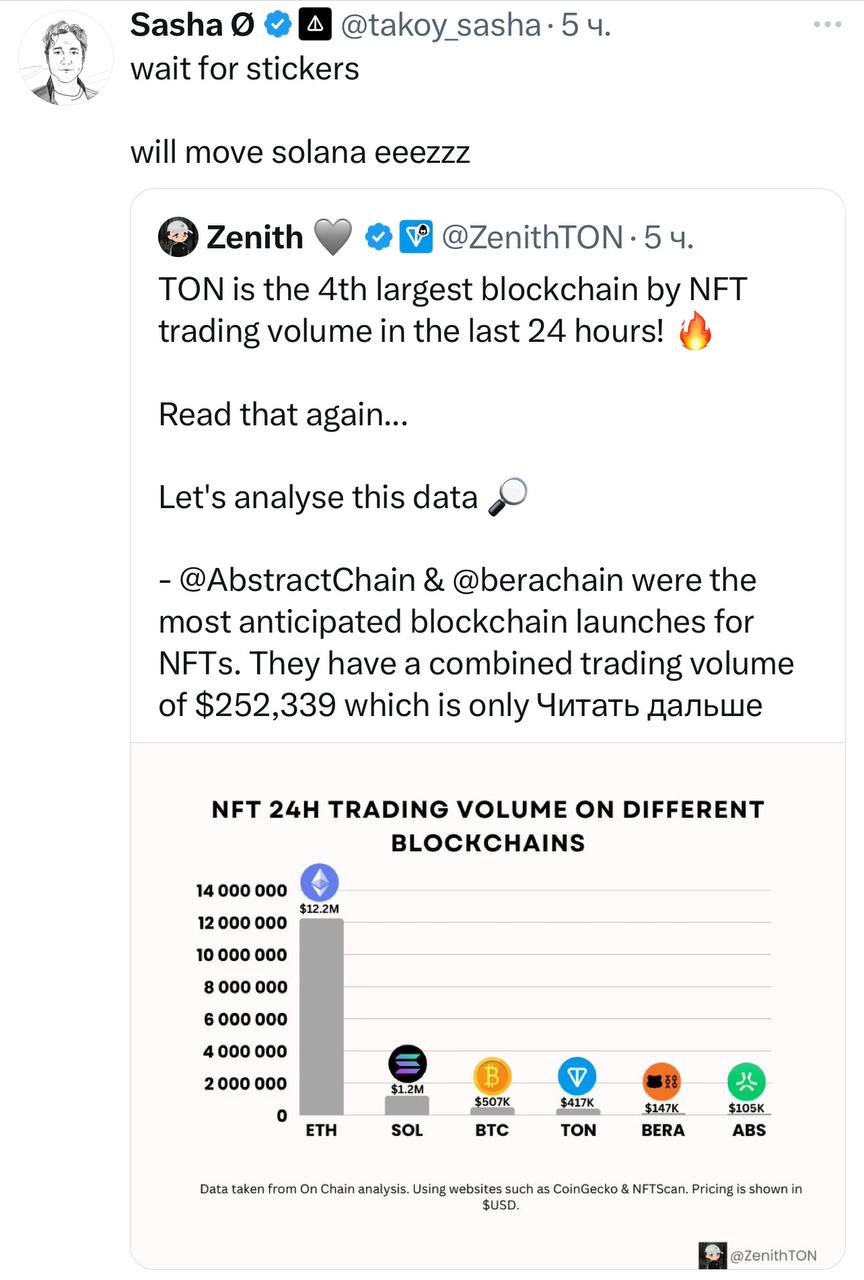Click the Solana logo in the chart

pos(407,1063)
